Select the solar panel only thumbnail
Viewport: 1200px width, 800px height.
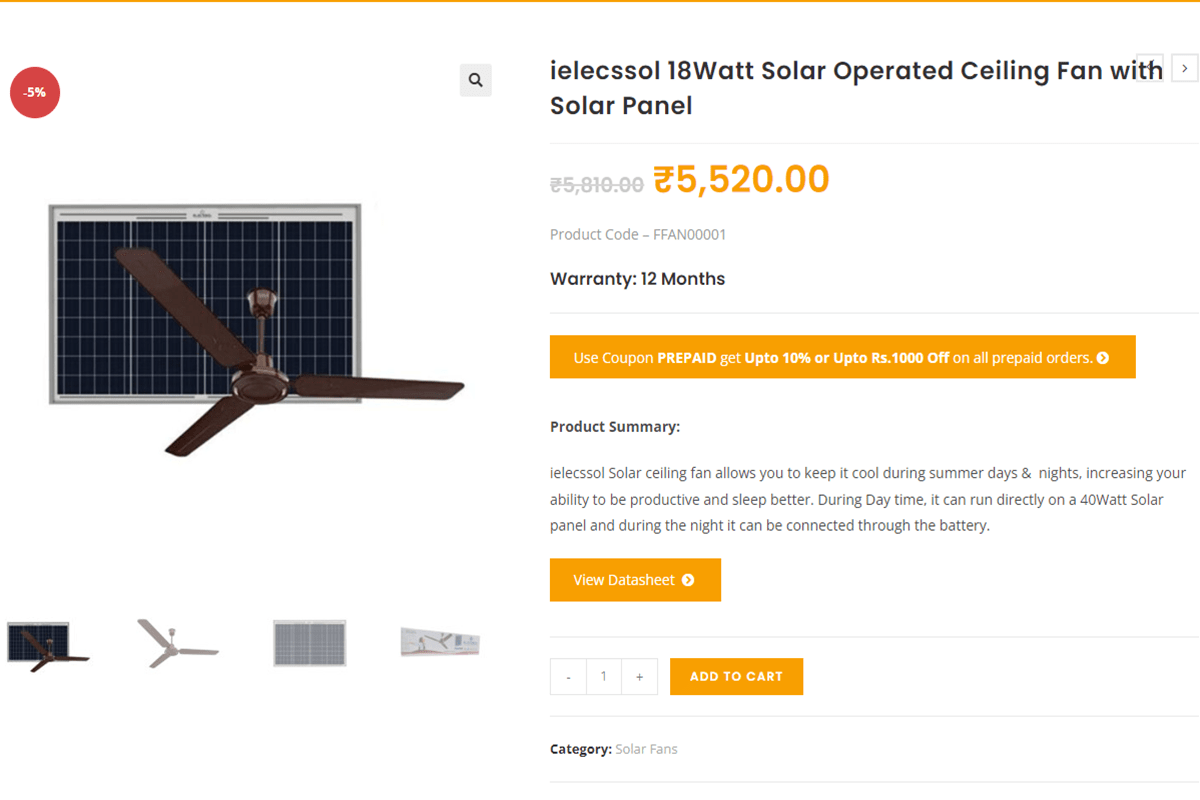[x=309, y=643]
